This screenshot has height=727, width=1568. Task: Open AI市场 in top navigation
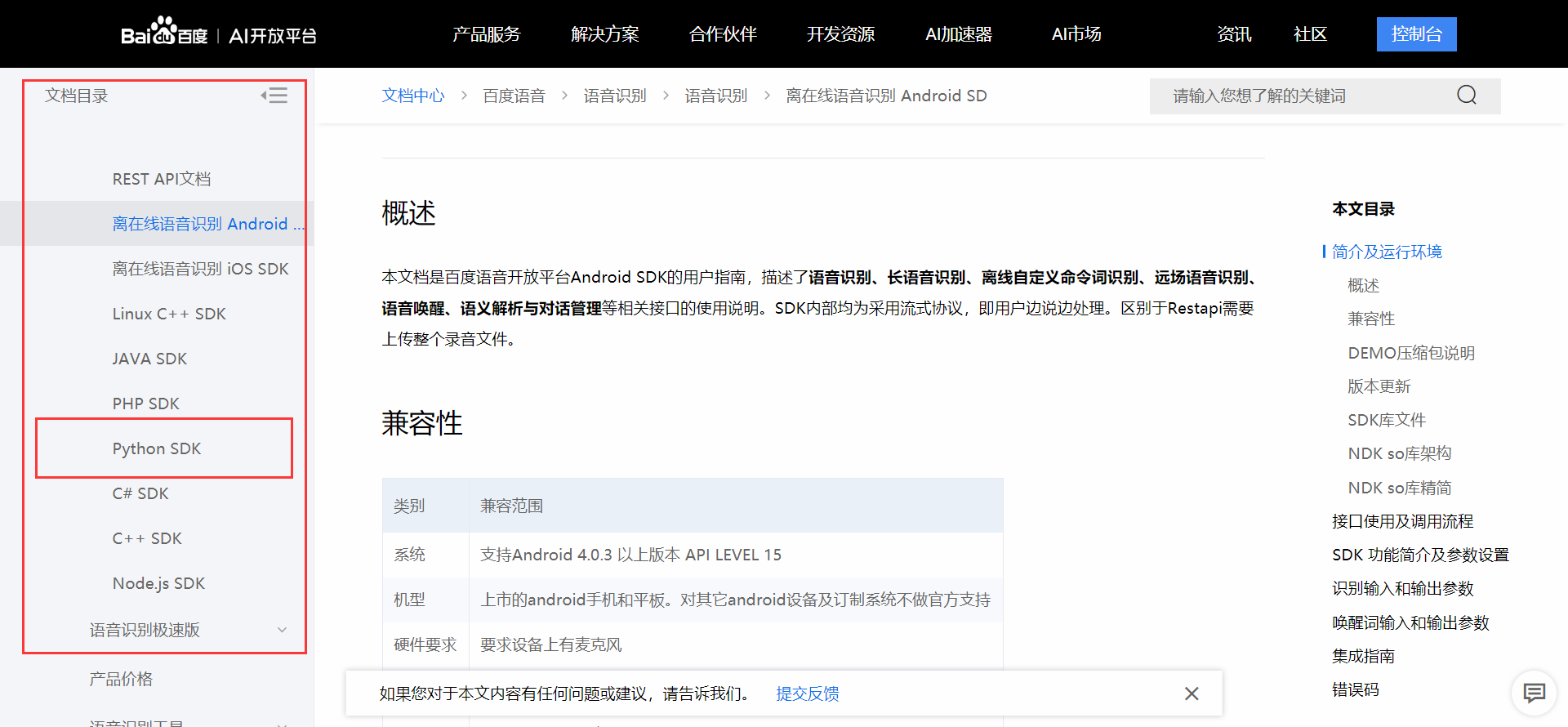1076,34
